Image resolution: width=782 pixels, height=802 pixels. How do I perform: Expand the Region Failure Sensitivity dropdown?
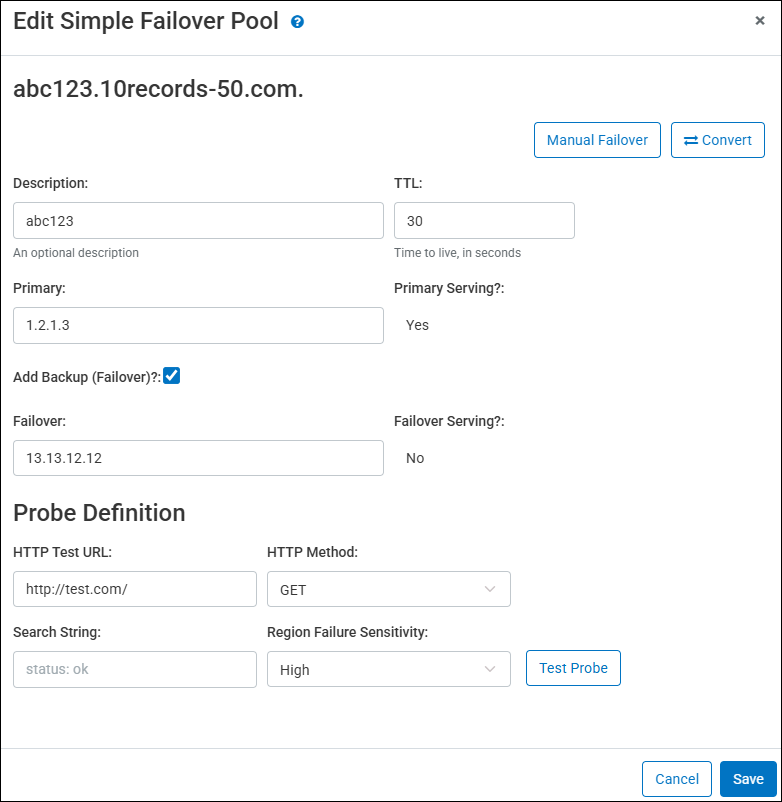pos(388,669)
